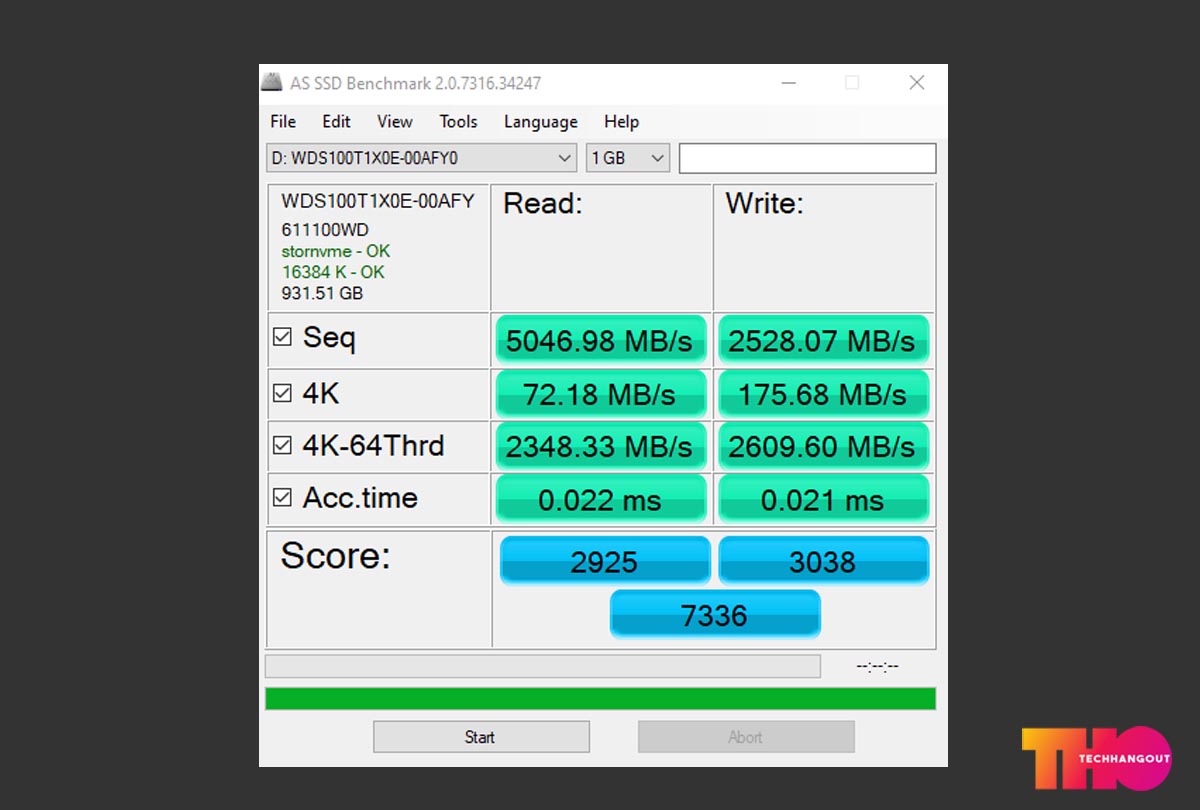Click the empty text field beside size dropdown
This screenshot has width=1200, height=810.
808,158
